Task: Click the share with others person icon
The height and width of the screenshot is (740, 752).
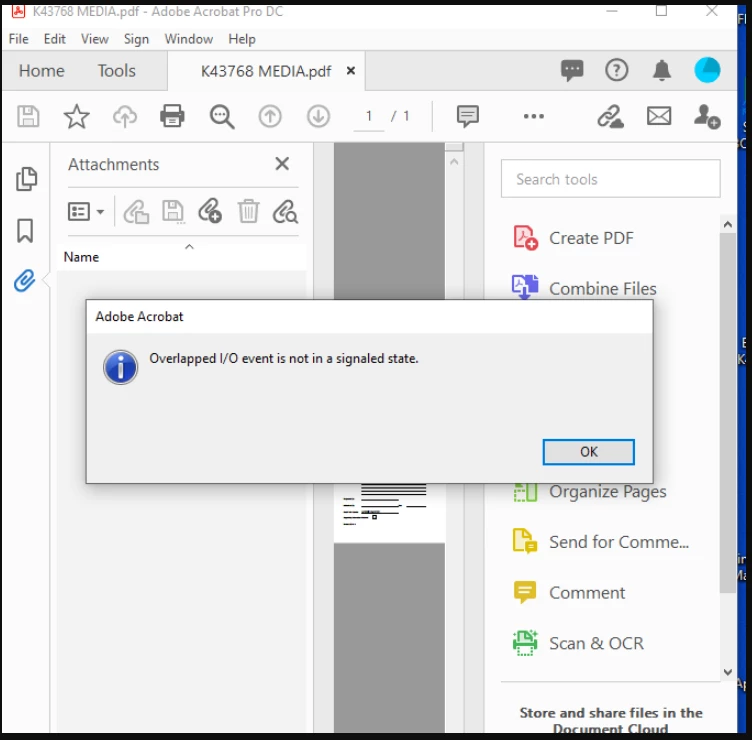Action: pyautogui.click(x=707, y=117)
